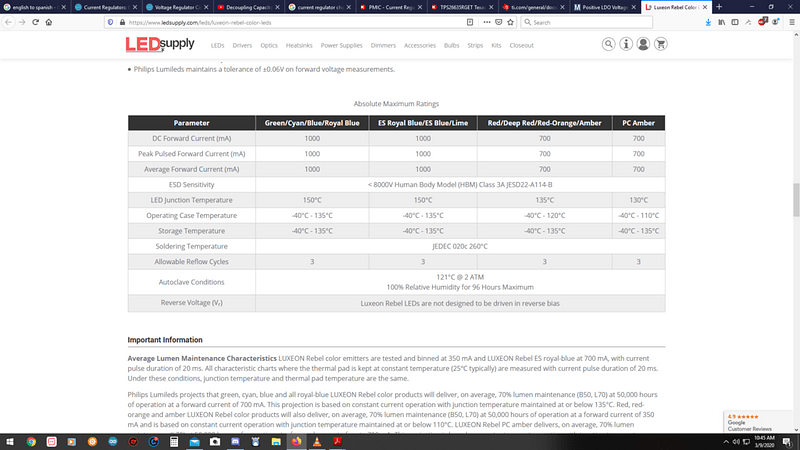This screenshot has height=450, width=800.
Task: View site security padlock info
Action: pos(122,22)
